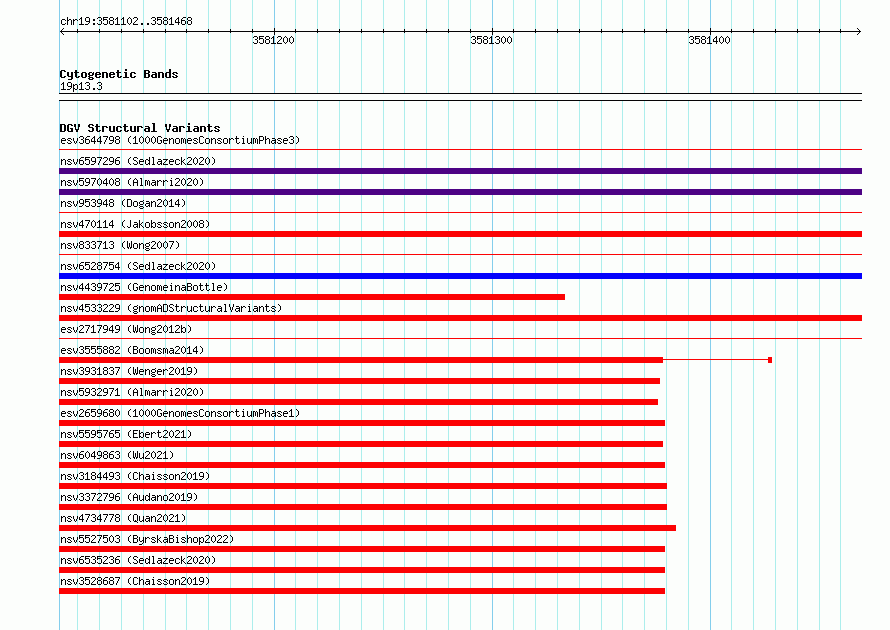
Task: Select the 19p13.3 band label
Action: [81, 86]
